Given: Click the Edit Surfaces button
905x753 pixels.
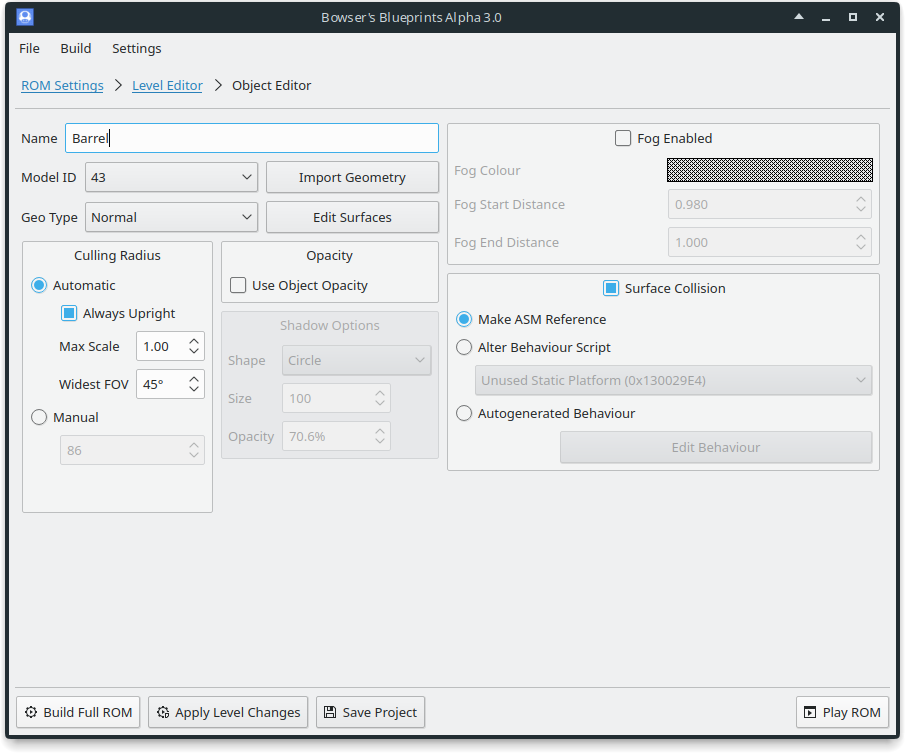Looking at the screenshot, I should 352,218.
